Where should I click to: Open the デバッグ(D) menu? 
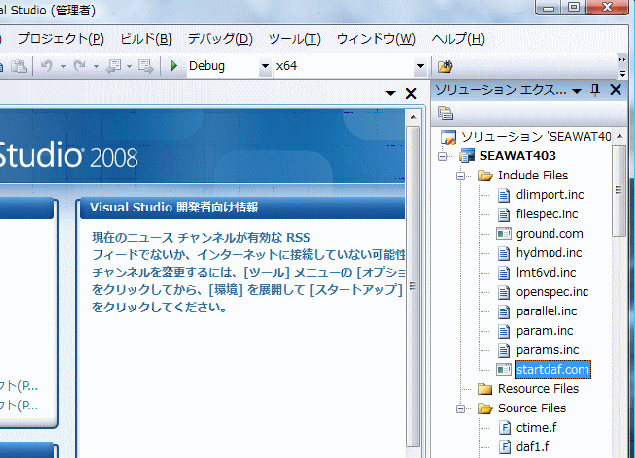[x=219, y=39]
